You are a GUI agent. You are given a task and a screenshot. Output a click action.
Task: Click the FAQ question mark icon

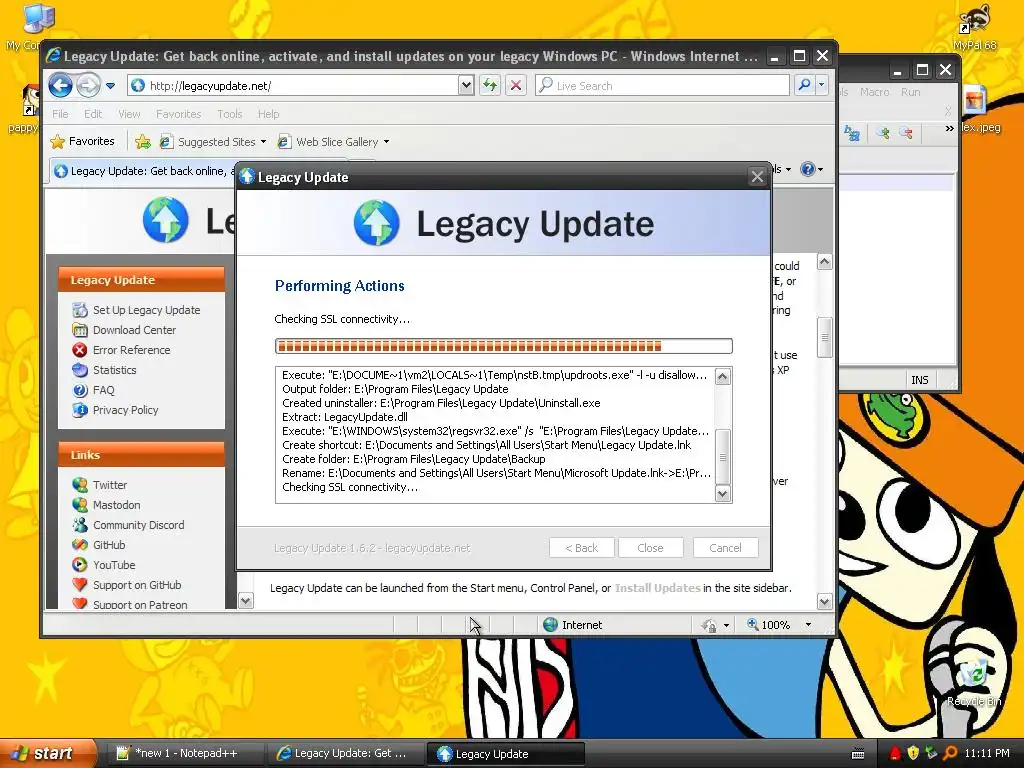coord(80,390)
